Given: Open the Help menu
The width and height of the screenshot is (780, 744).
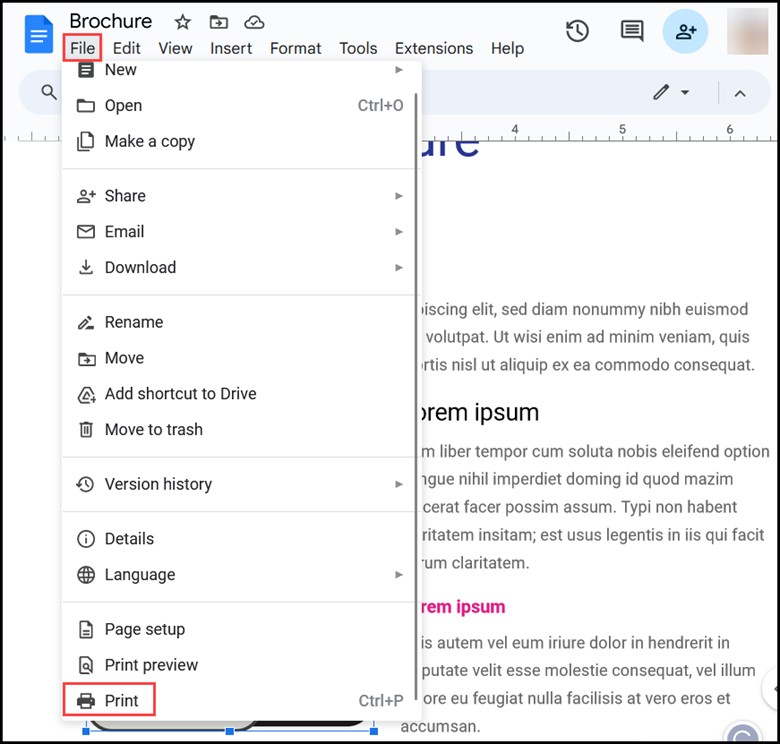Looking at the screenshot, I should 507,48.
